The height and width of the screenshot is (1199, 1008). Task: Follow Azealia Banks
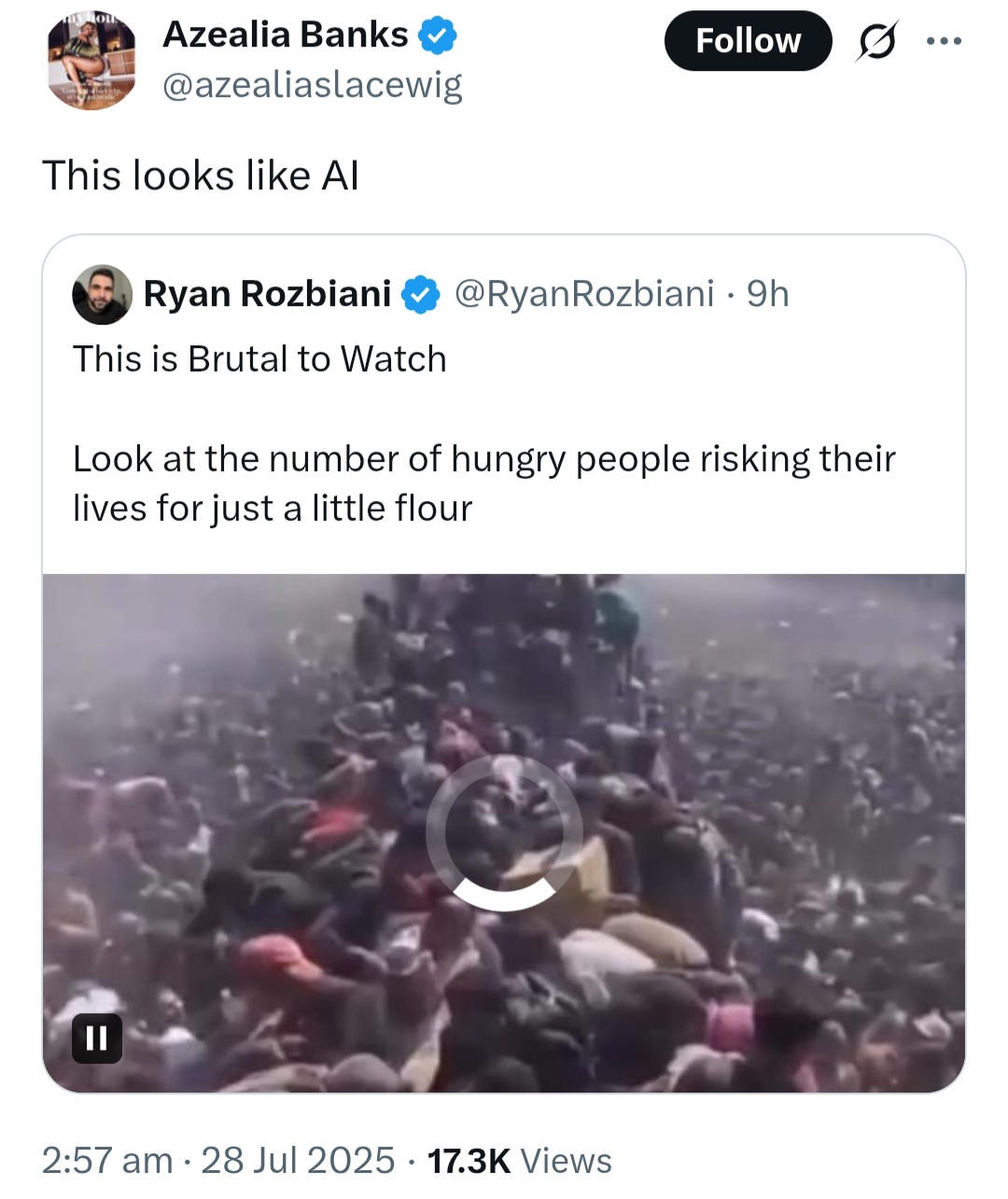pyautogui.click(x=748, y=41)
